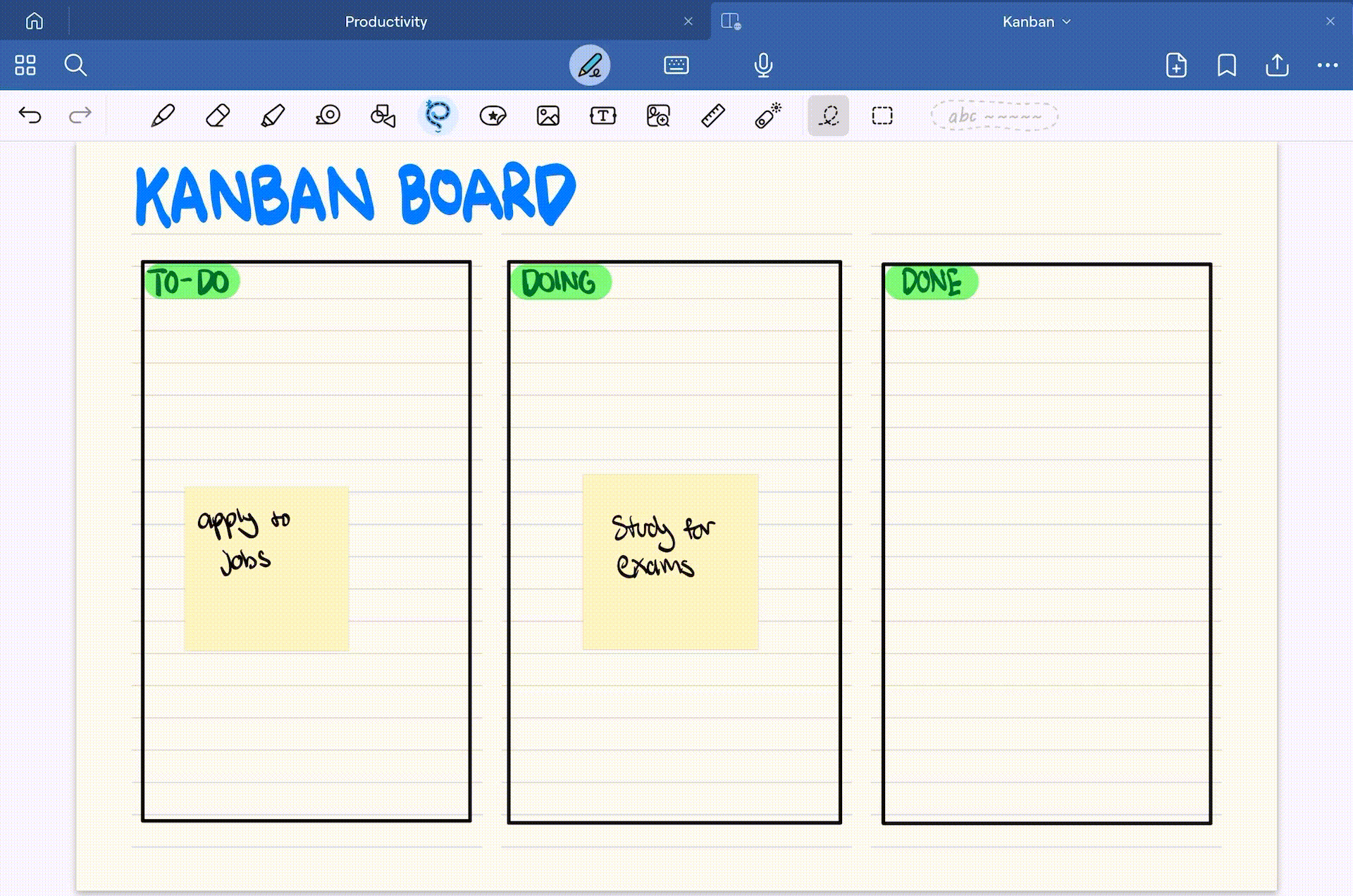Toggle pen writing mode button
1353x896 pixels.
click(x=590, y=66)
